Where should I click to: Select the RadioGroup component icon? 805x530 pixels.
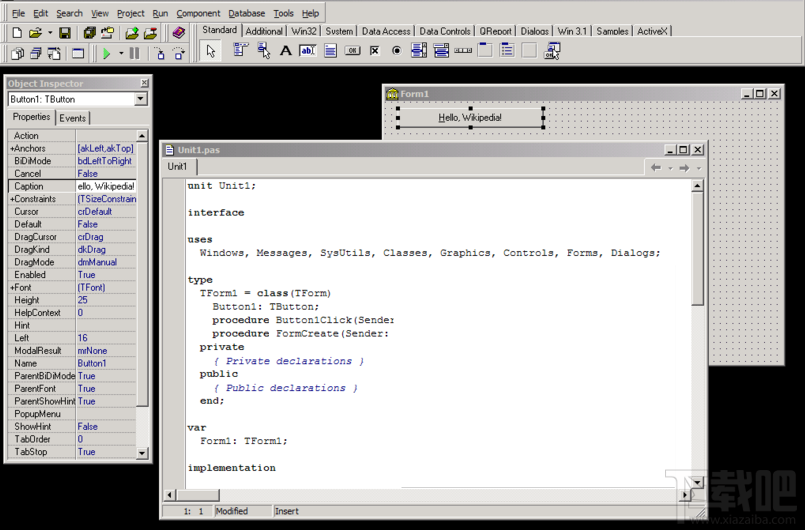pos(507,50)
